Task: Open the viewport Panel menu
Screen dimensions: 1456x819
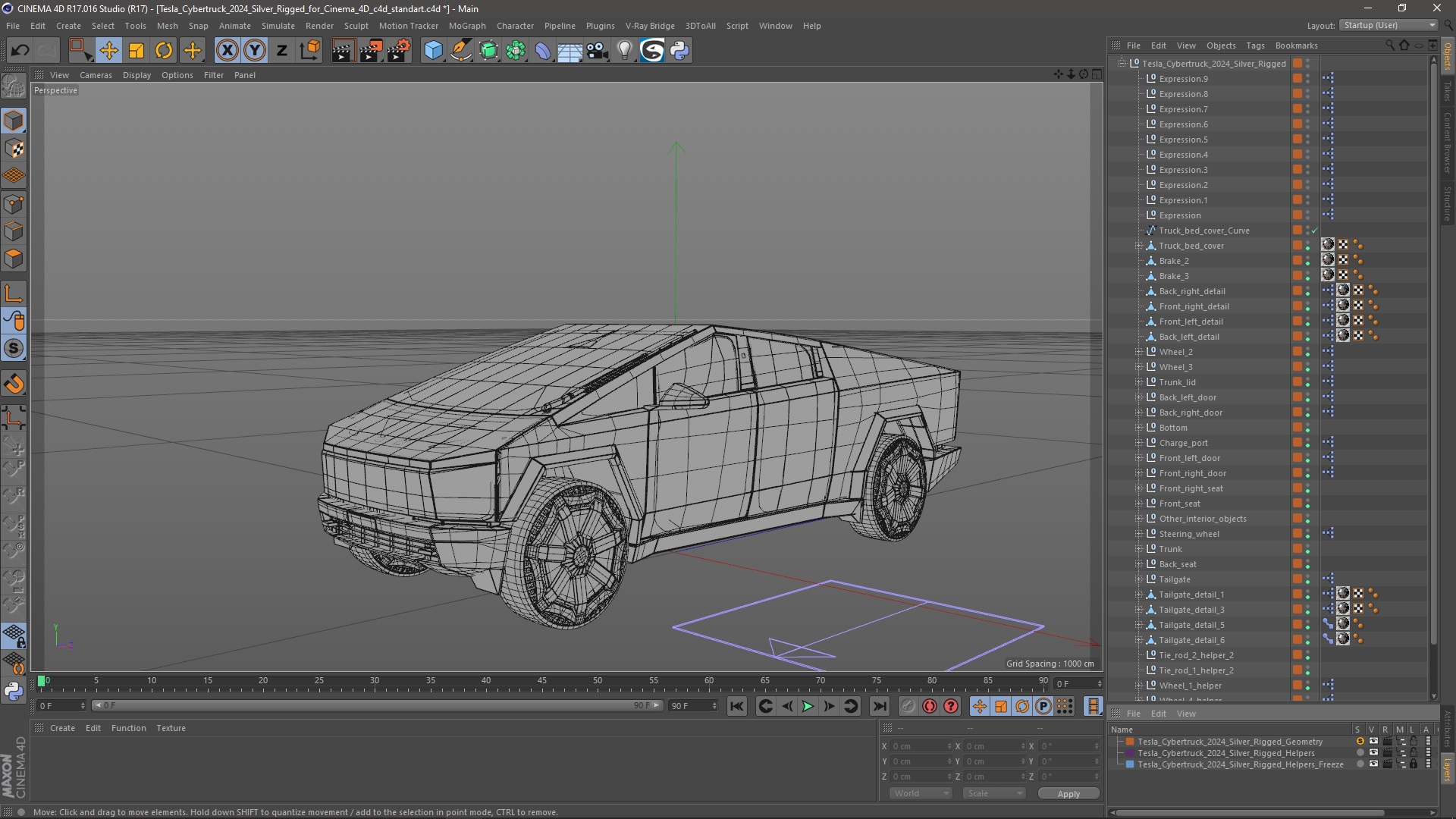Action: 244,75
